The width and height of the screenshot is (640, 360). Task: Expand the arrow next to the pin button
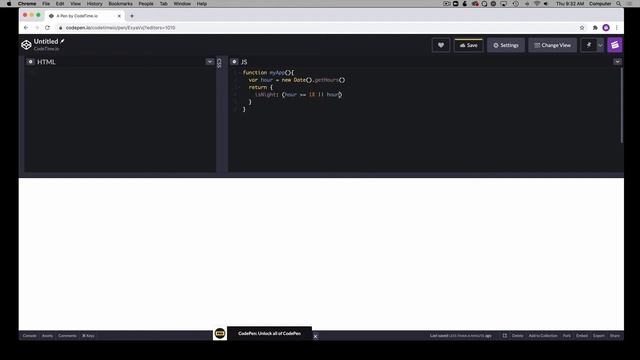pyautogui.click(x=600, y=45)
